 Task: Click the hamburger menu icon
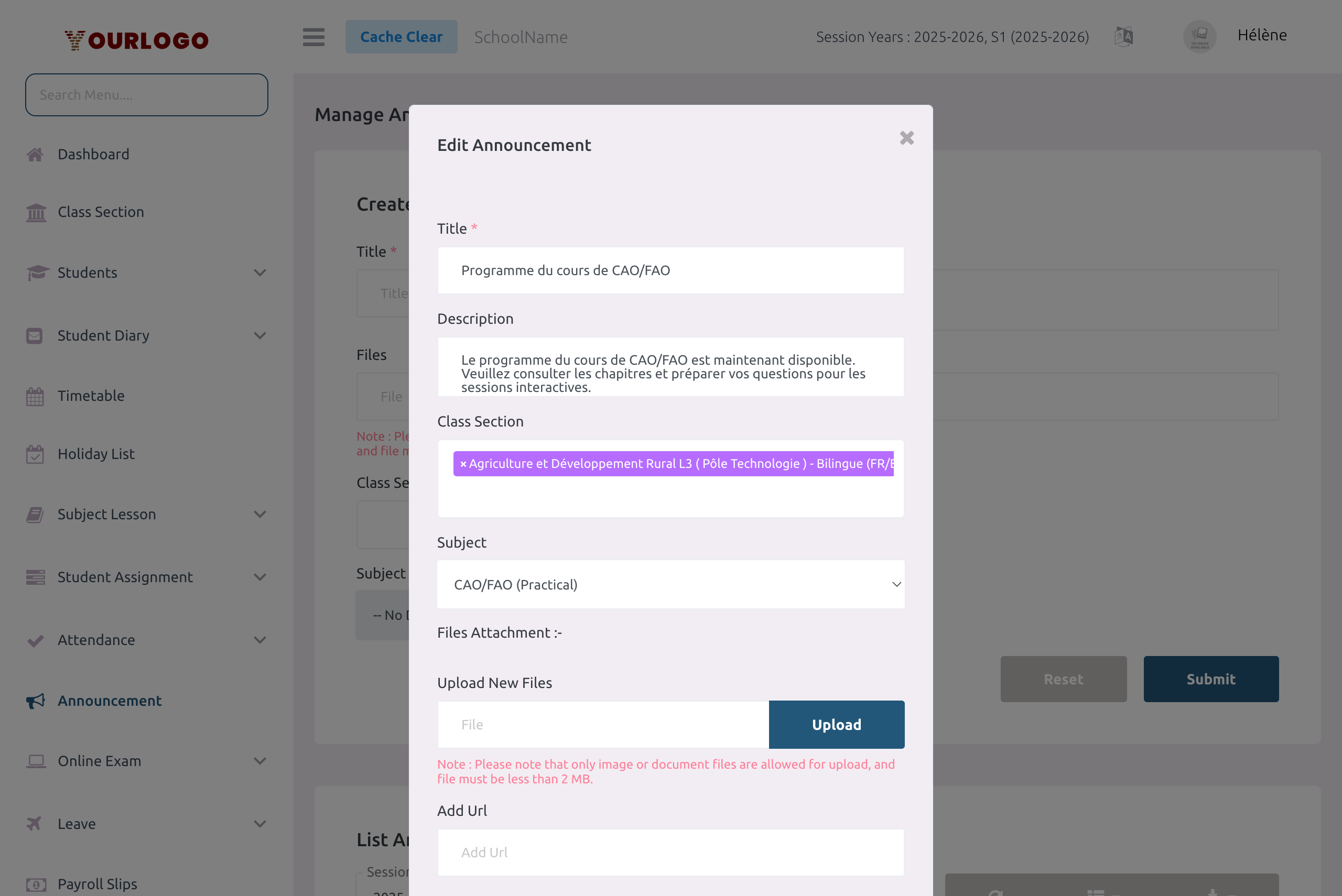click(313, 37)
